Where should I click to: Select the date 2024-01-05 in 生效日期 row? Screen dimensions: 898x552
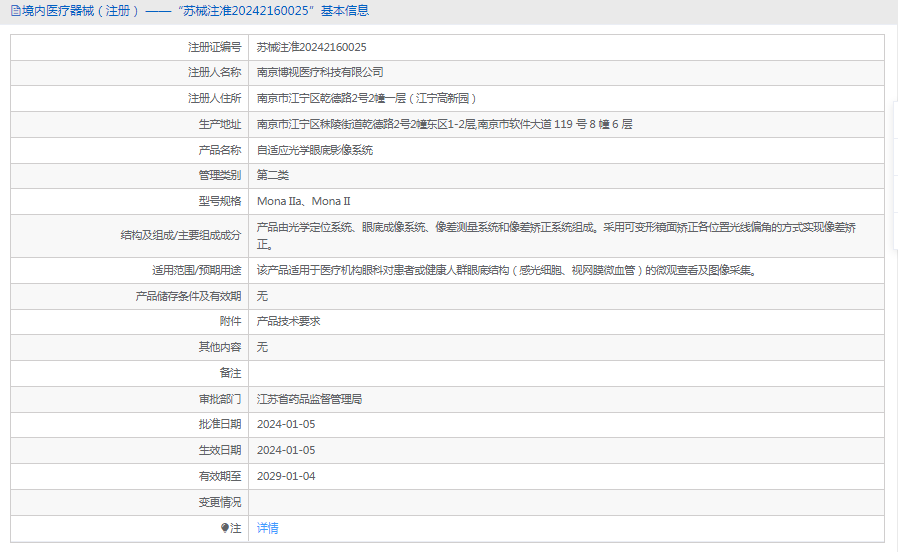coord(286,450)
